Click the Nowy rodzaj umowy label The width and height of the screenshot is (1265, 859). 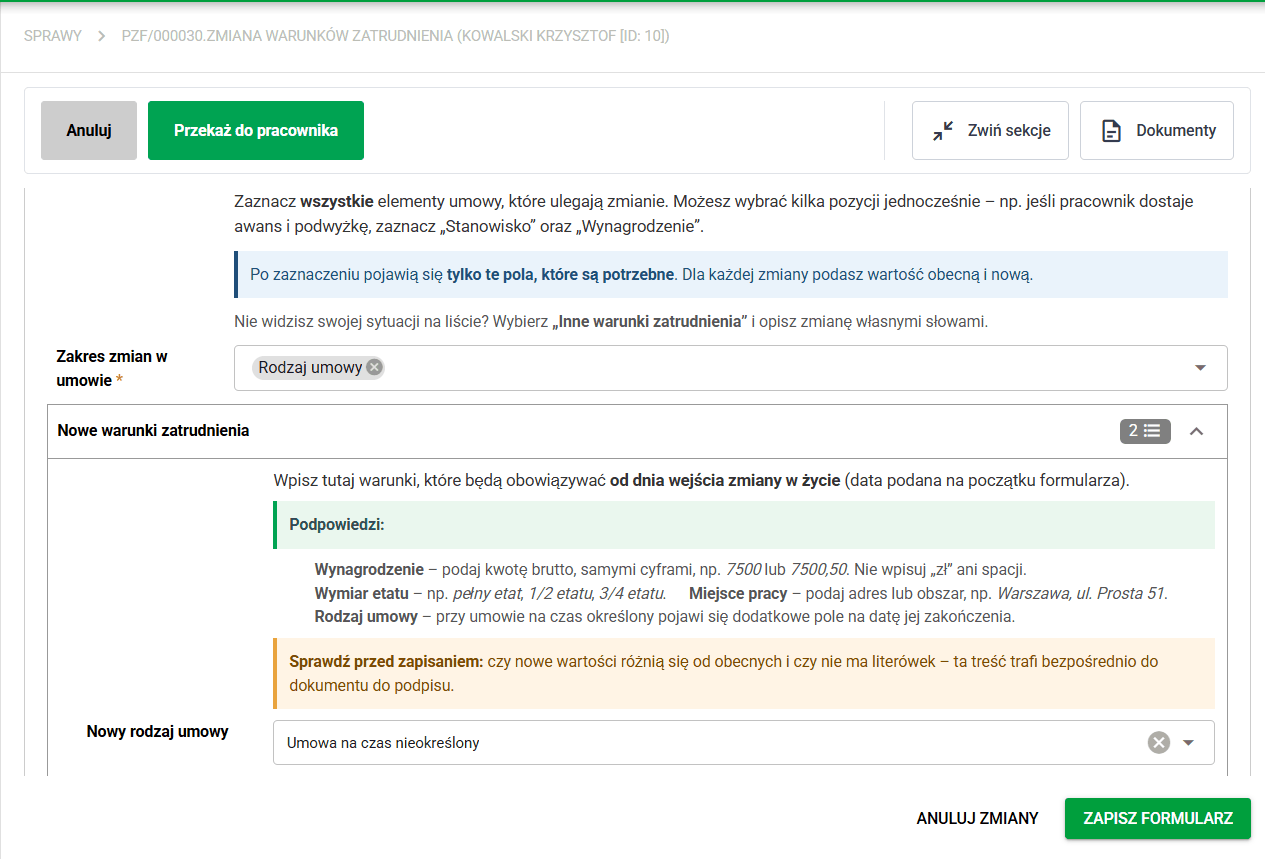[x=158, y=732]
